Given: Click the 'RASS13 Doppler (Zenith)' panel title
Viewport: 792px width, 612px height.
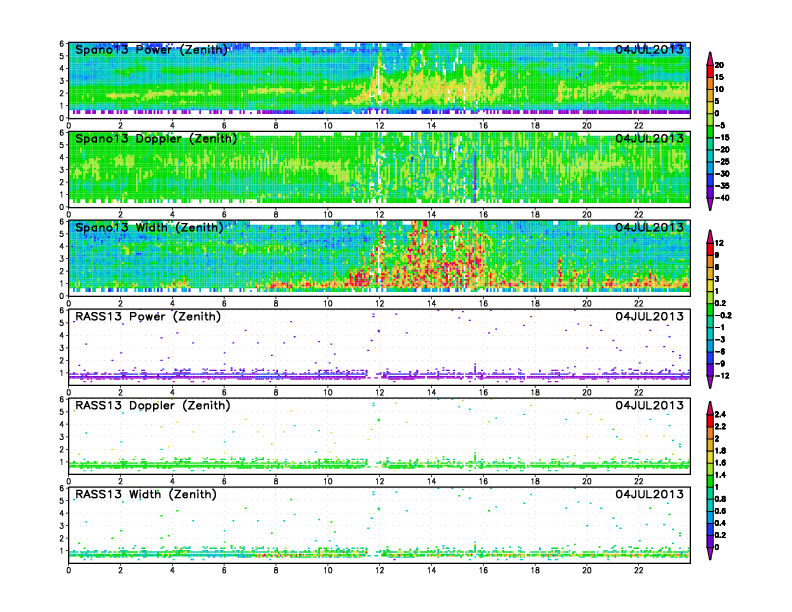Looking at the screenshot, I should [153, 405].
